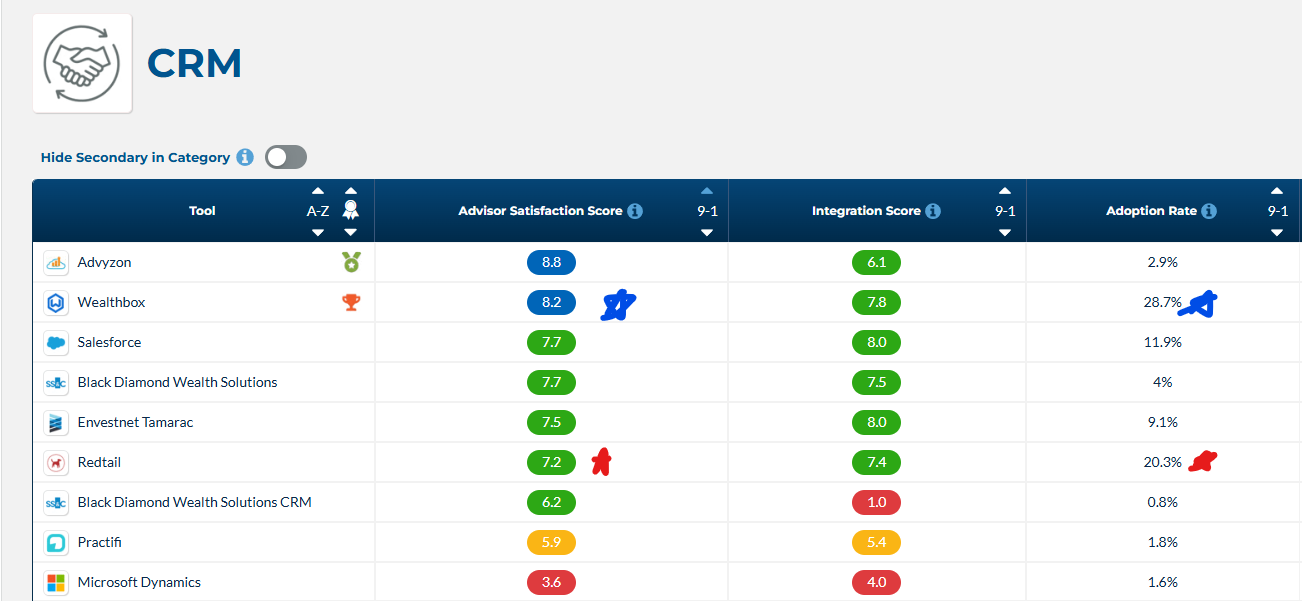Click the Advisor Satisfaction Score header label

point(540,211)
